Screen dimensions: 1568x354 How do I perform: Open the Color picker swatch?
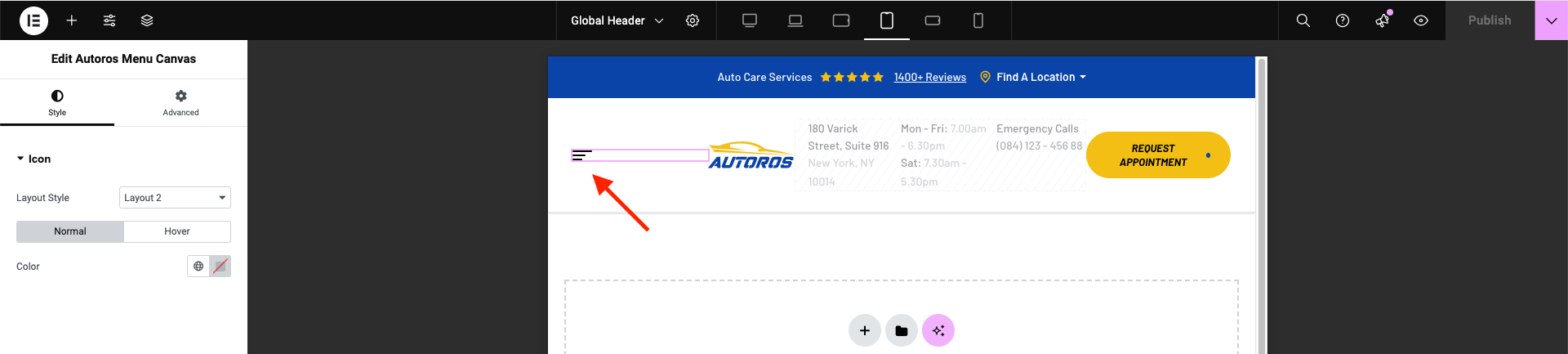pos(220,267)
